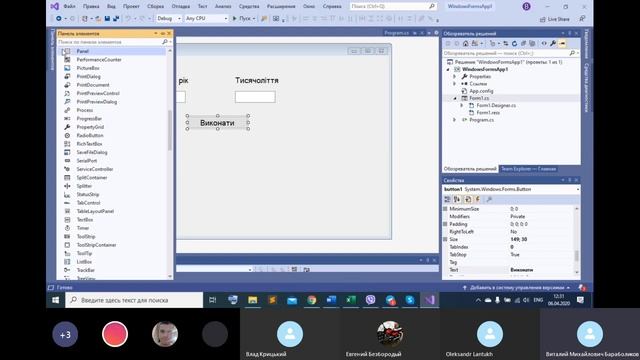This screenshot has width=640, height=360.
Task: Select ToolStripContainer toolbox item
Action: click(96, 245)
